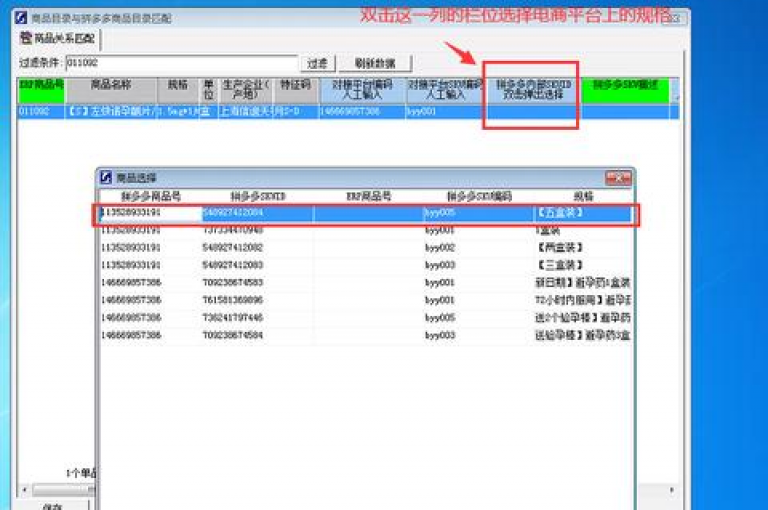This screenshot has width=768, height=510.
Task: Select the kyy002 SKU code cell
Action: (x=479, y=248)
